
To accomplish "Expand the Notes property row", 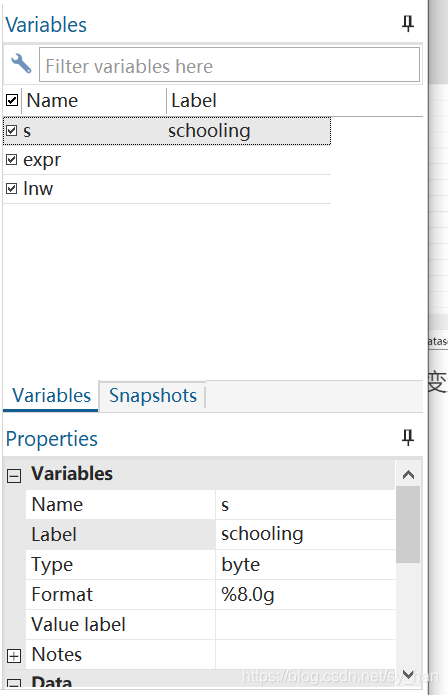I will coord(14,656).
